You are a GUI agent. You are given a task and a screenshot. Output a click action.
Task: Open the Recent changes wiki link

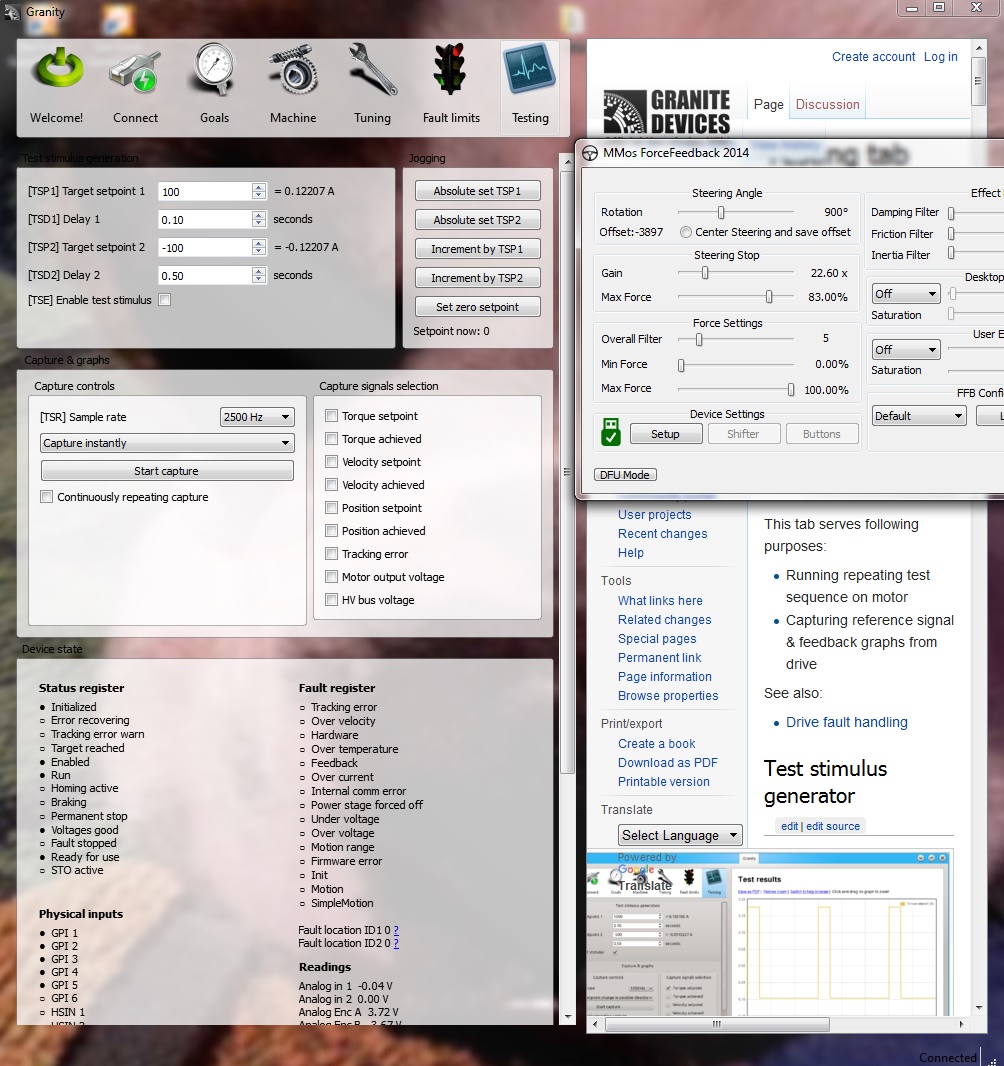(x=662, y=534)
